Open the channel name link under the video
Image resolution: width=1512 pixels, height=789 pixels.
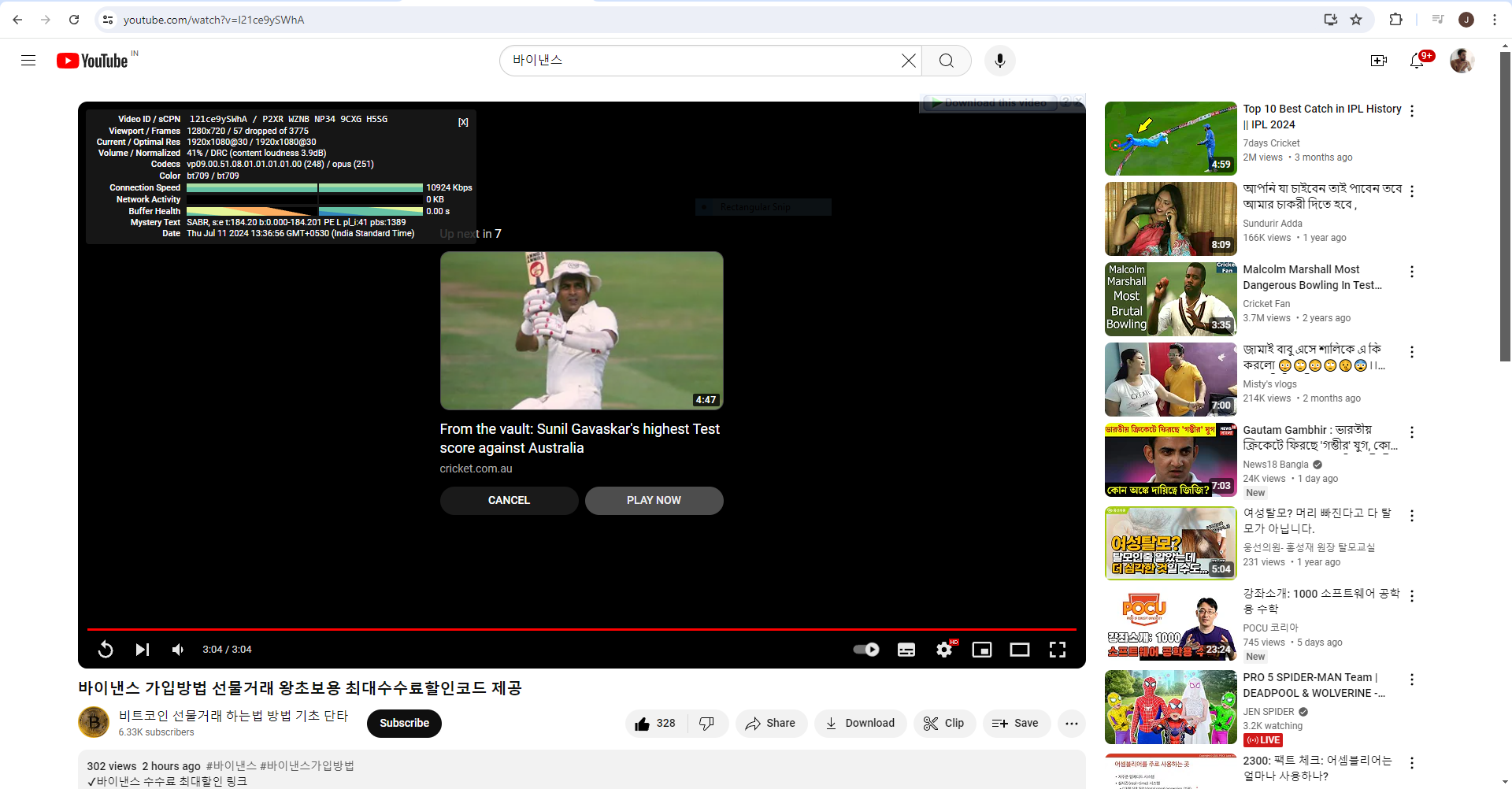(234, 716)
